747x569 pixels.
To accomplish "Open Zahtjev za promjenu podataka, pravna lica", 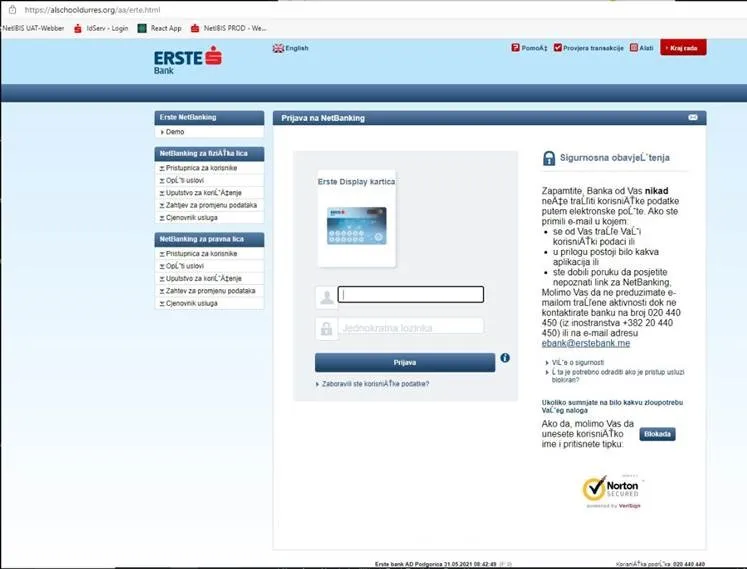I will point(210,291).
